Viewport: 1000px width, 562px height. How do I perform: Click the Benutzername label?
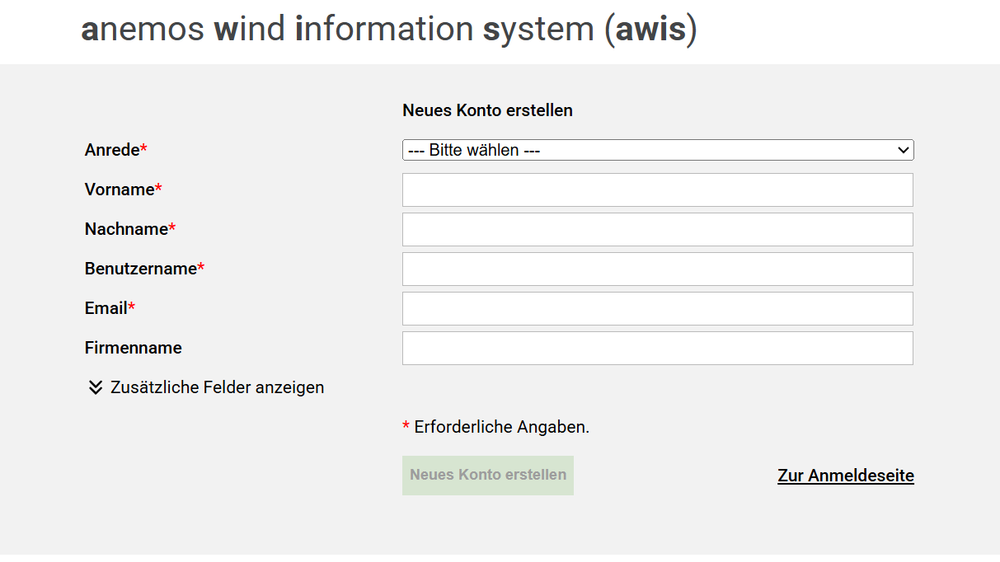(x=145, y=269)
